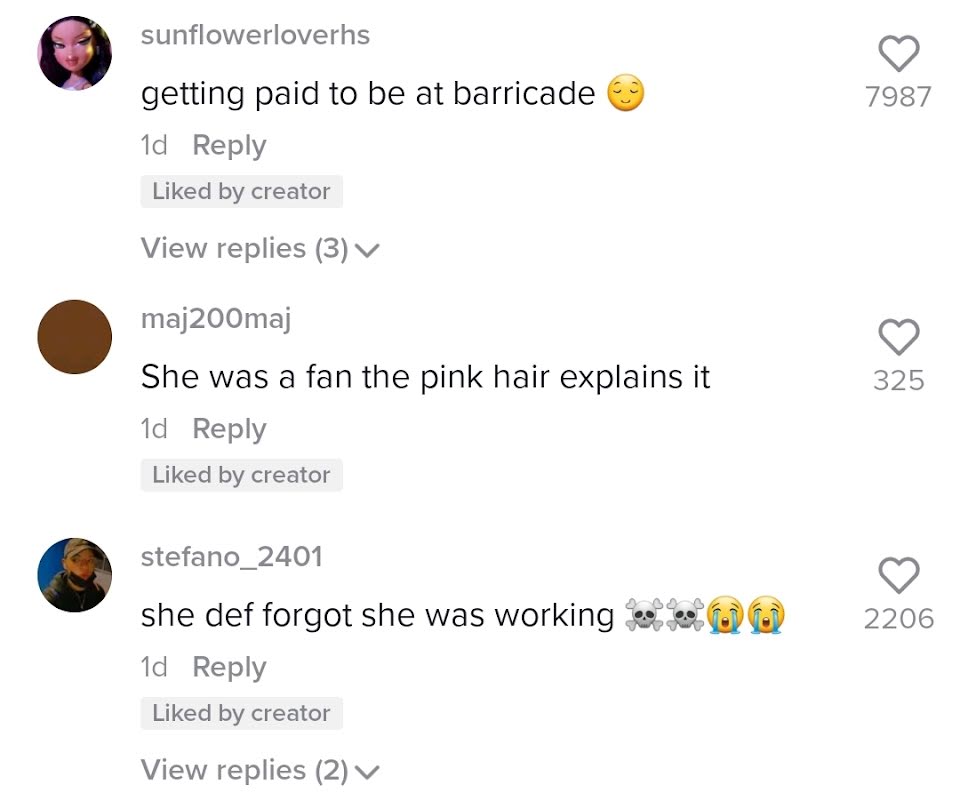Reply to the pink hair comment

(x=229, y=429)
